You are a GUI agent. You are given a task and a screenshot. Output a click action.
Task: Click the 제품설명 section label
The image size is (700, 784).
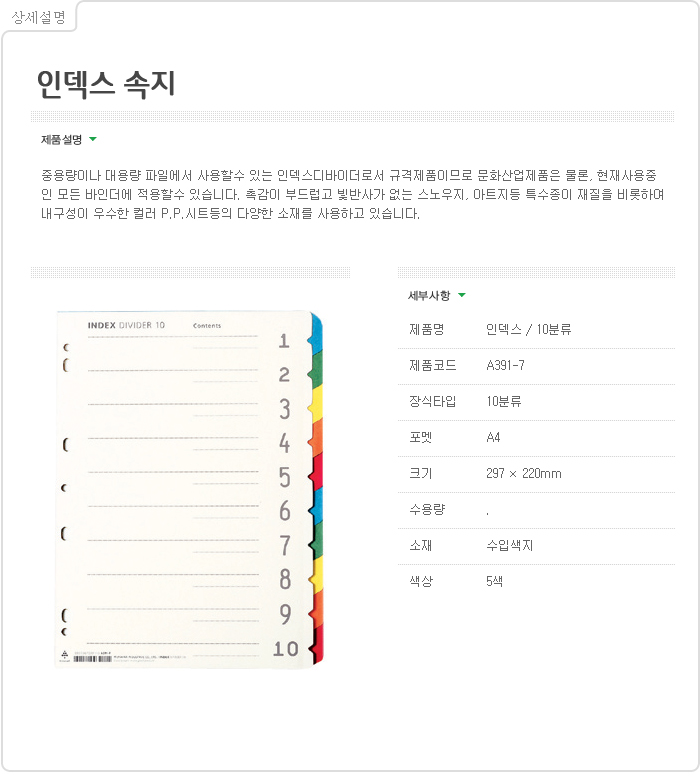point(61,139)
